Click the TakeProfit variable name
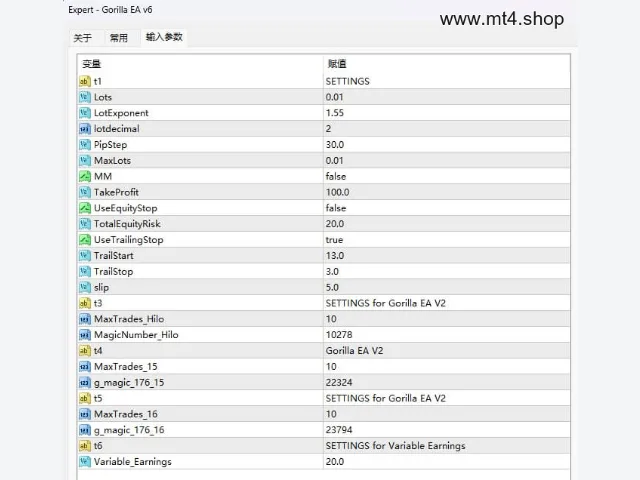 point(116,192)
